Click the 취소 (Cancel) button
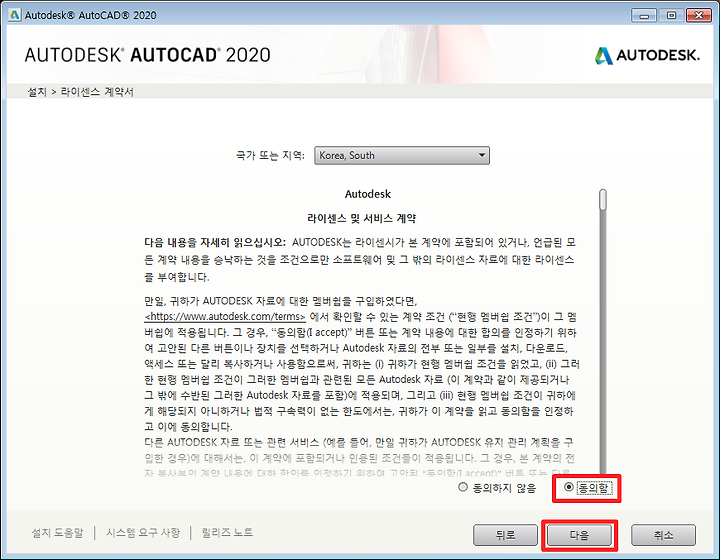Viewport: 720px width, 560px height. [x=663, y=535]
